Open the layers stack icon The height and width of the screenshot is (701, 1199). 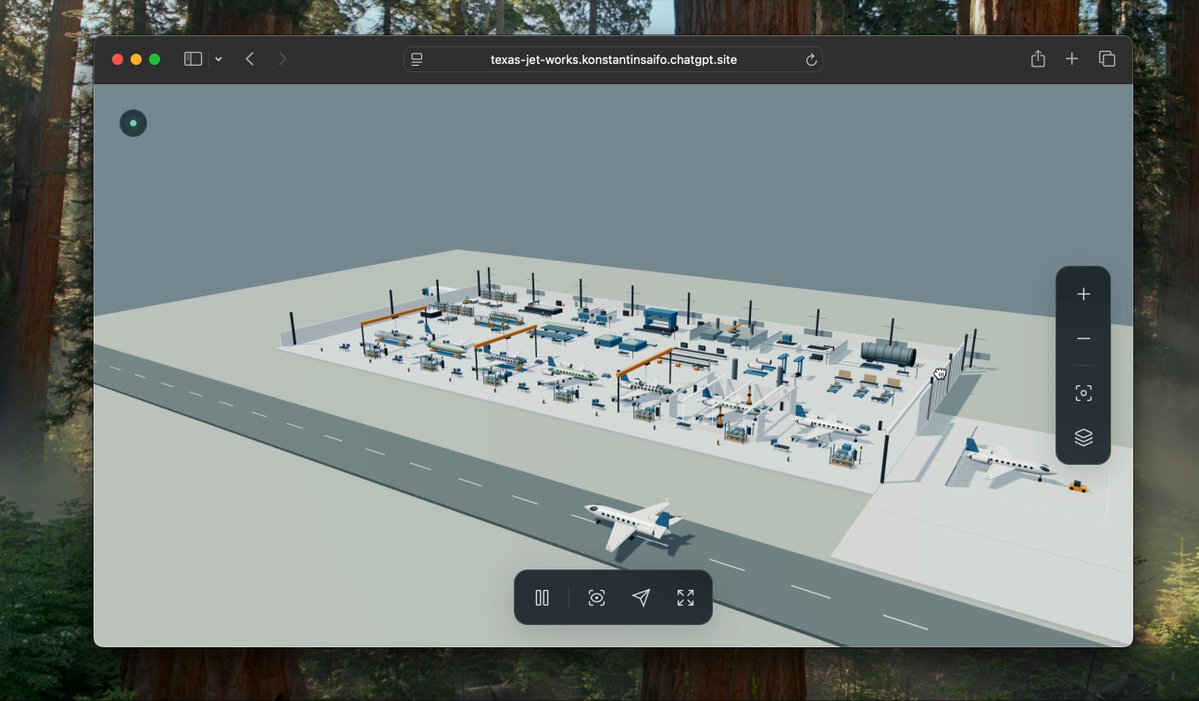click(1083, 437)
